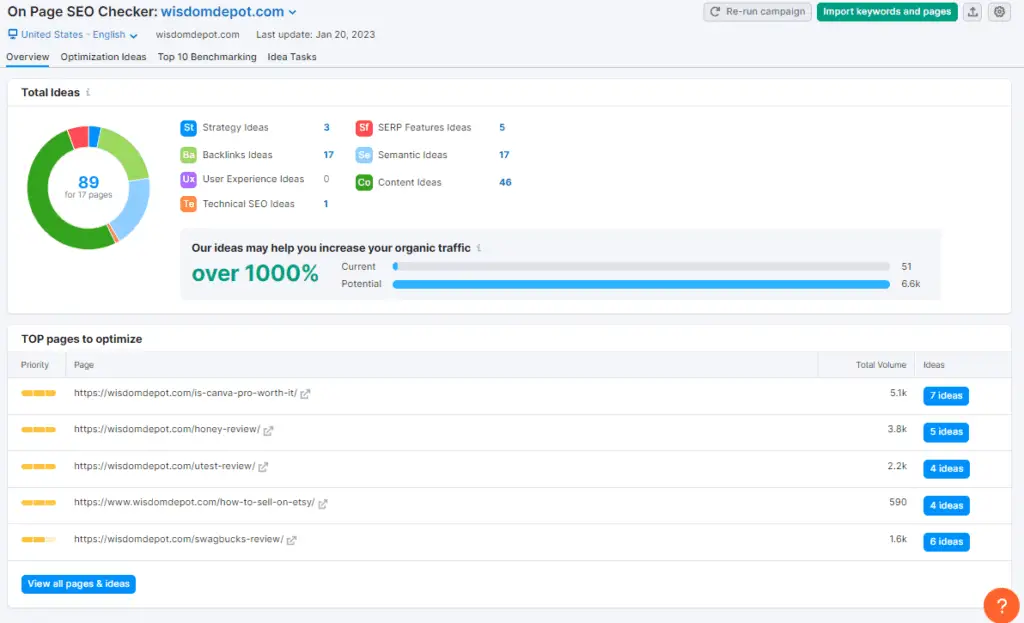The image size is (1024, 623).
Task: Click the 89 total in donut chart
Action: (x=88, y=182)
